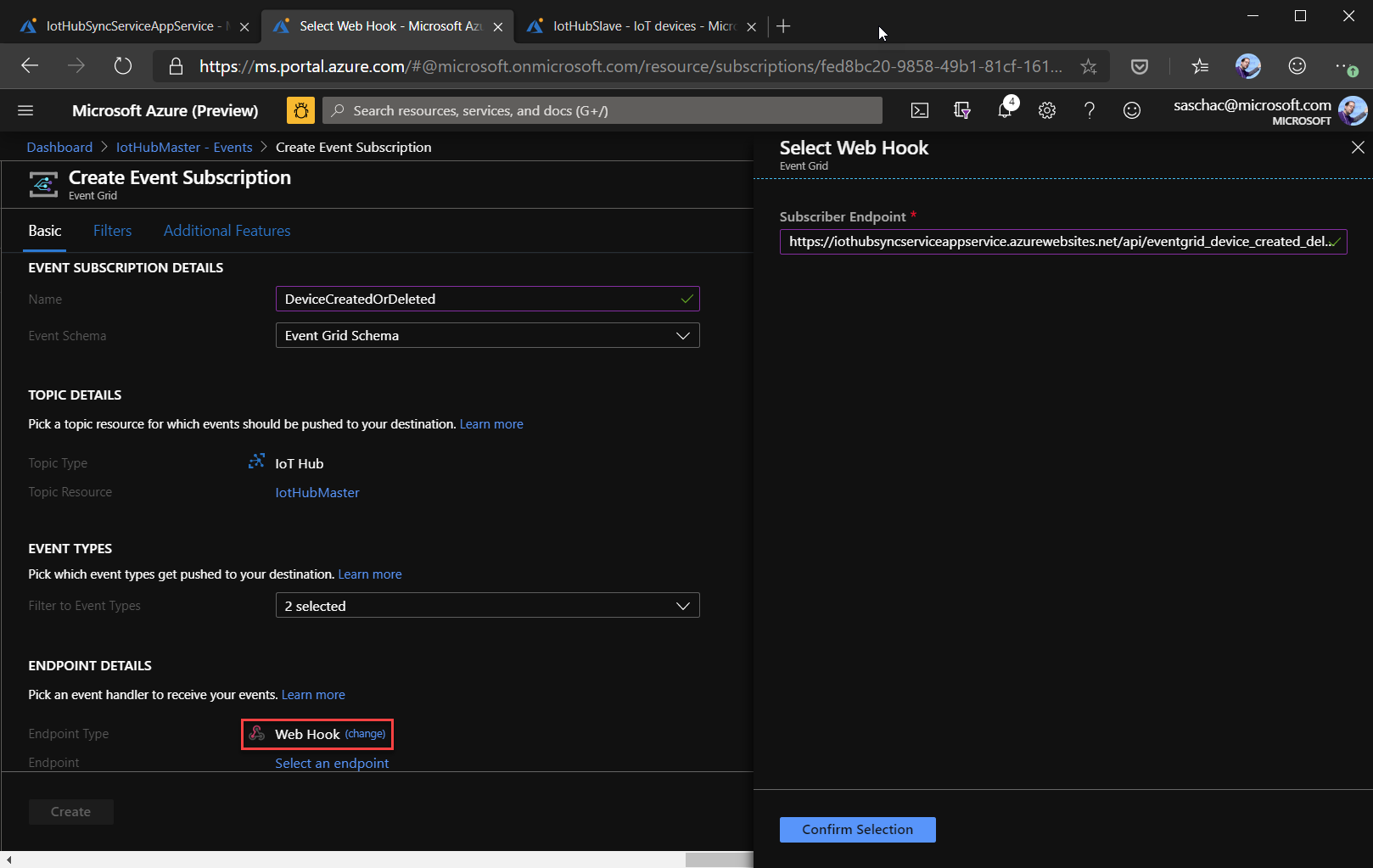Switch to IotHubSlave IoT devices tab
1373x868 pixels.
pos(642,26)
